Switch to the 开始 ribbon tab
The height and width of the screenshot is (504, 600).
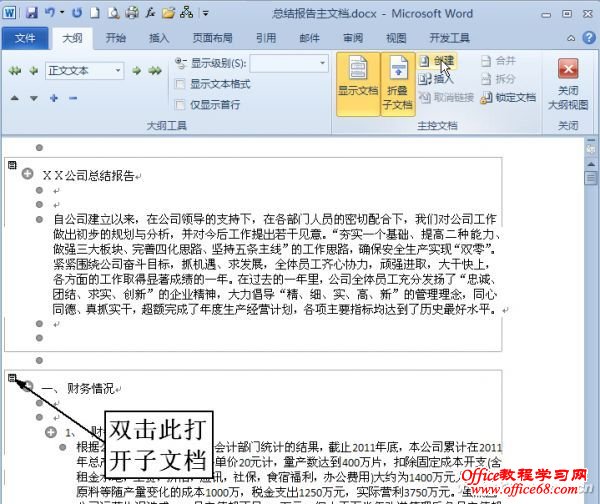[x=116, y=38]
